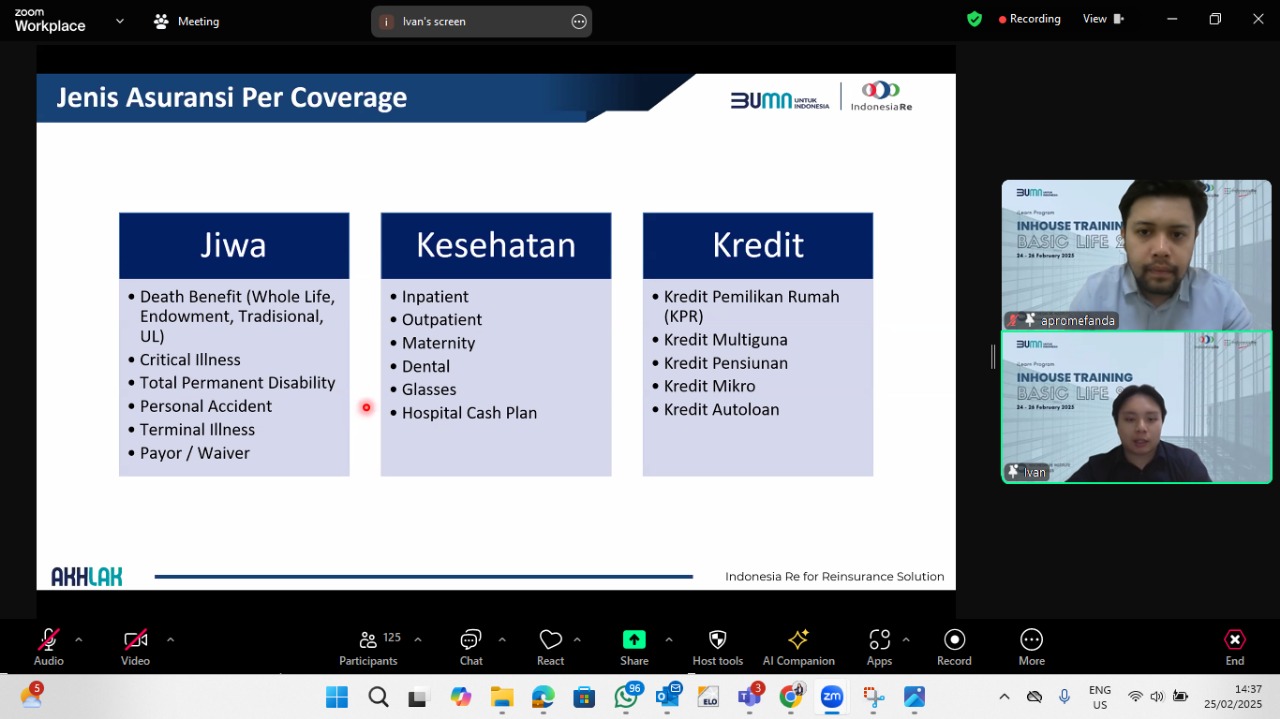Open options for Ivan's screen share
The image size is (1280, 719).
579,21
